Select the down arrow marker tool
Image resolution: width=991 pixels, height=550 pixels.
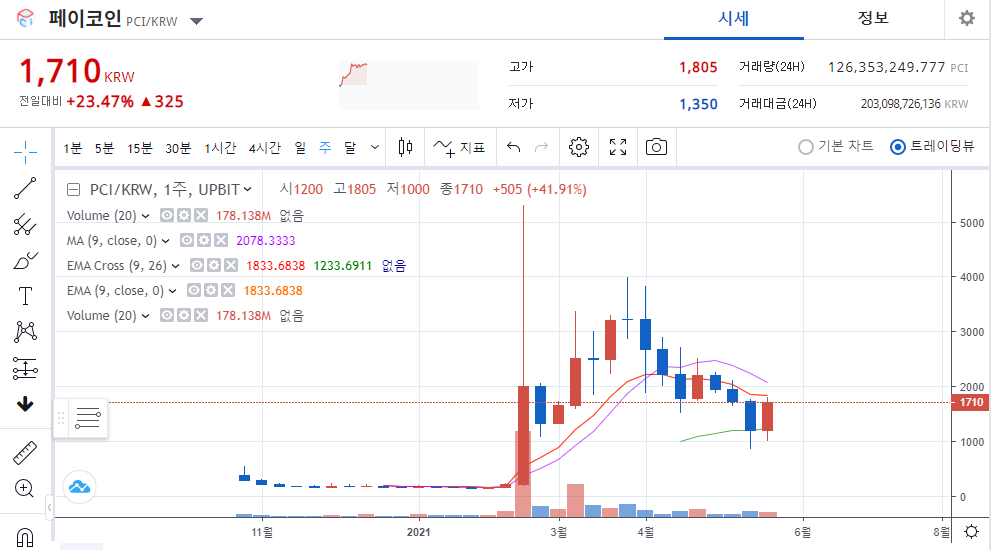[25, 404]
